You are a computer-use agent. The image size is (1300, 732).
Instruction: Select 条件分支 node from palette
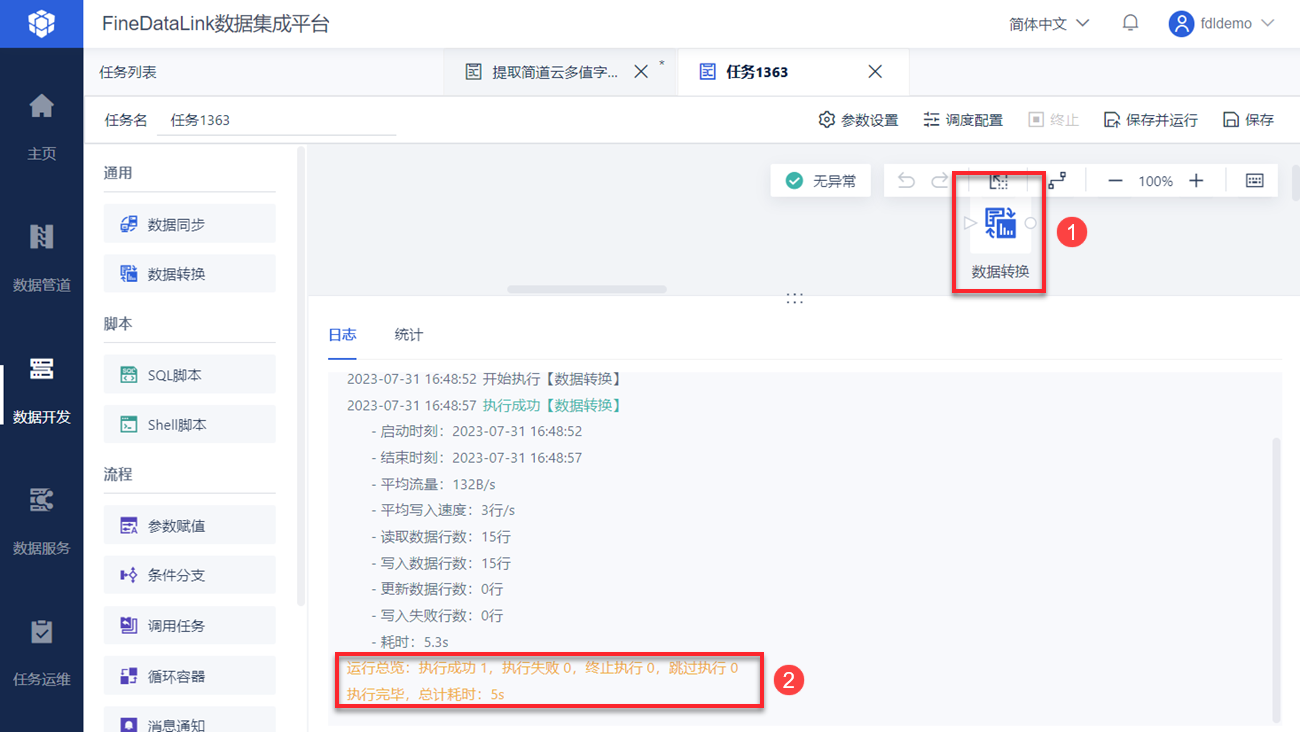point(190,575)
